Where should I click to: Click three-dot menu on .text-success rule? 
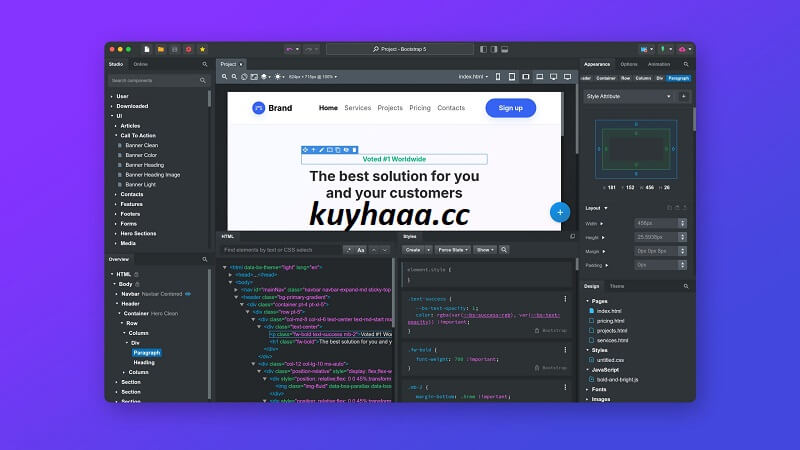tap(565, 299)
